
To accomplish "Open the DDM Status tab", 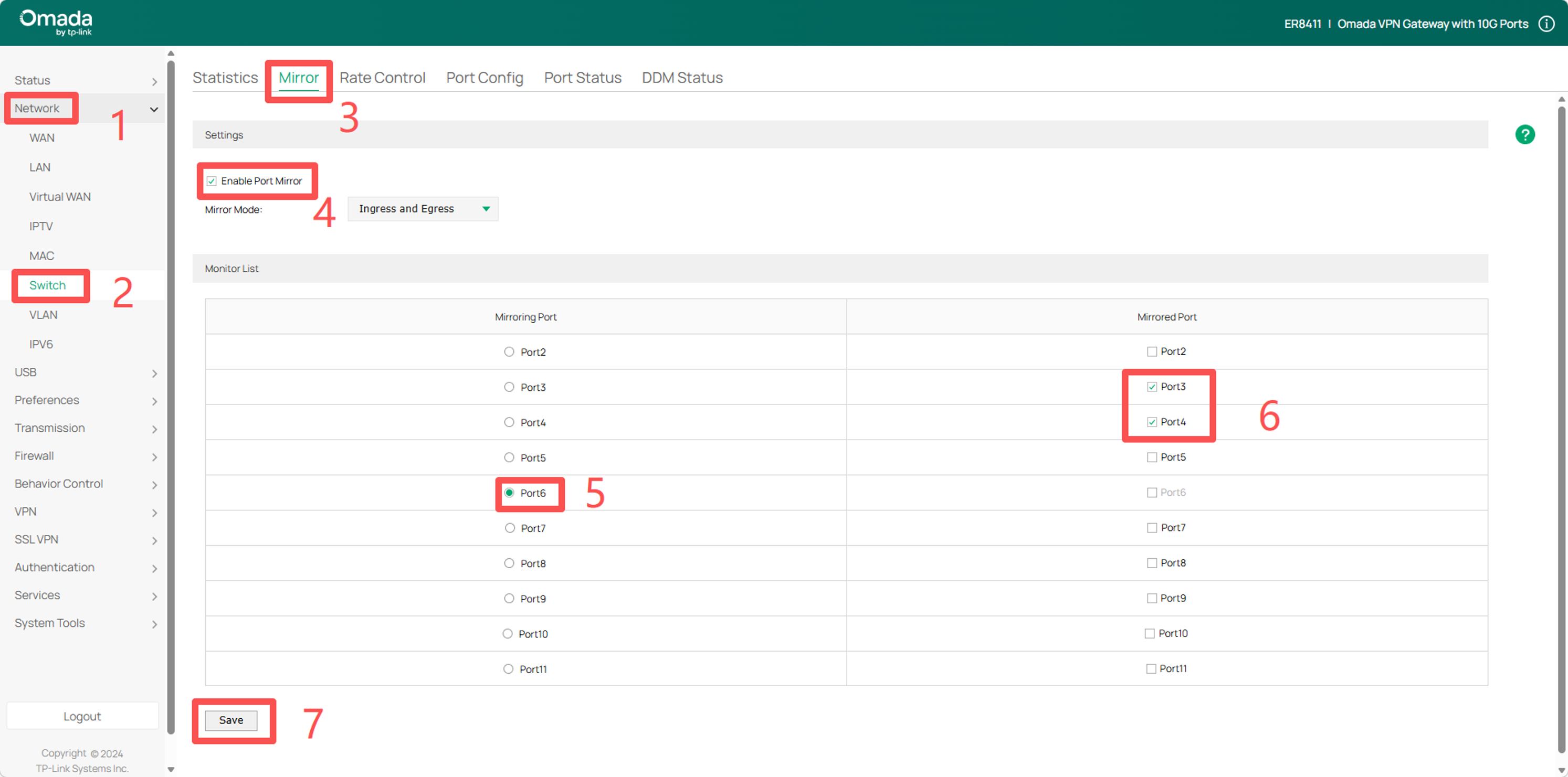I will [682, 78].
